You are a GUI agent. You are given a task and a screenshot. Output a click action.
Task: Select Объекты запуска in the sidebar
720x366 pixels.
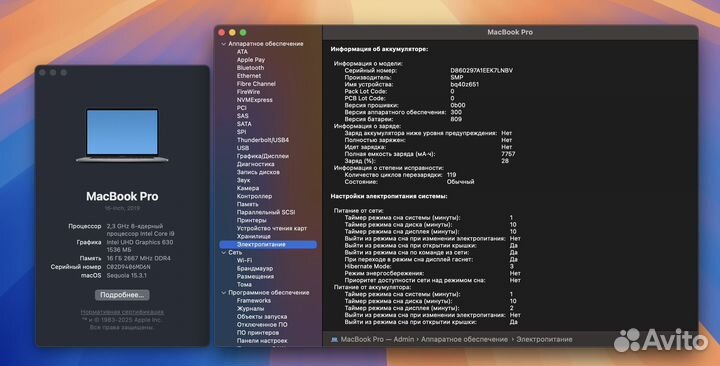tap(262, 317)
